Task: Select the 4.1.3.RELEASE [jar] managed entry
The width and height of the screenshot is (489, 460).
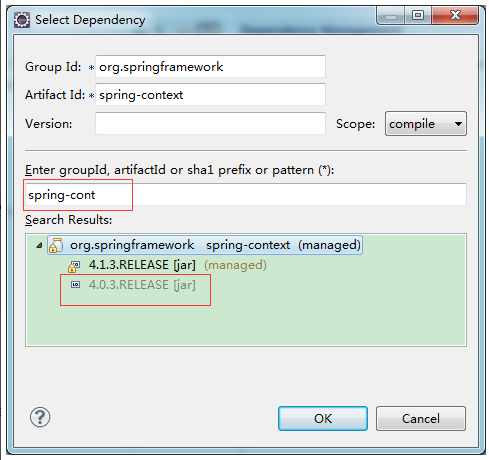Action: [x=177, y=265]
